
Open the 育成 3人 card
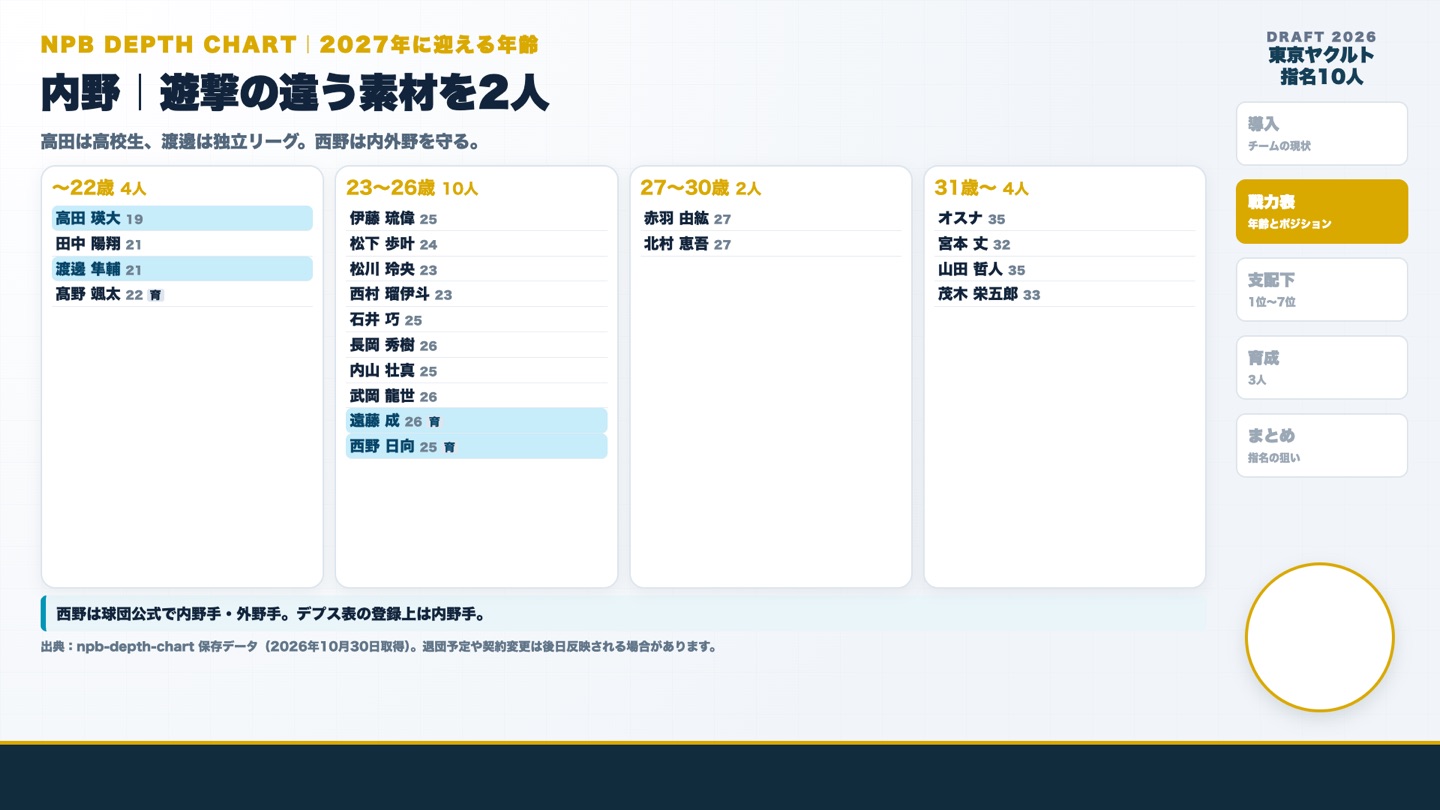point(1321,367)
